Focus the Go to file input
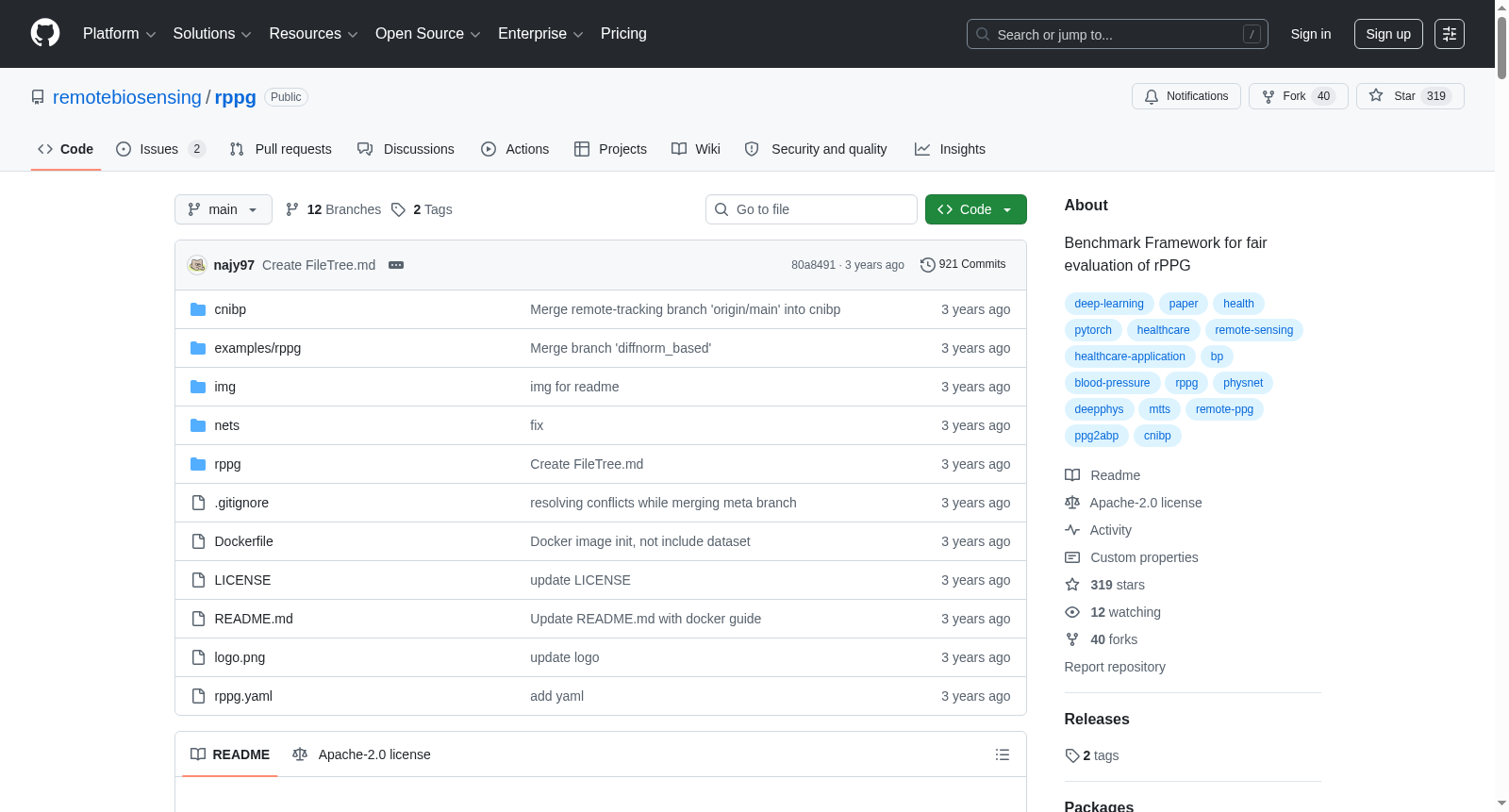The height and width of the screenshot is (812, 1509). pyautogui.click(x=811, y=209)
